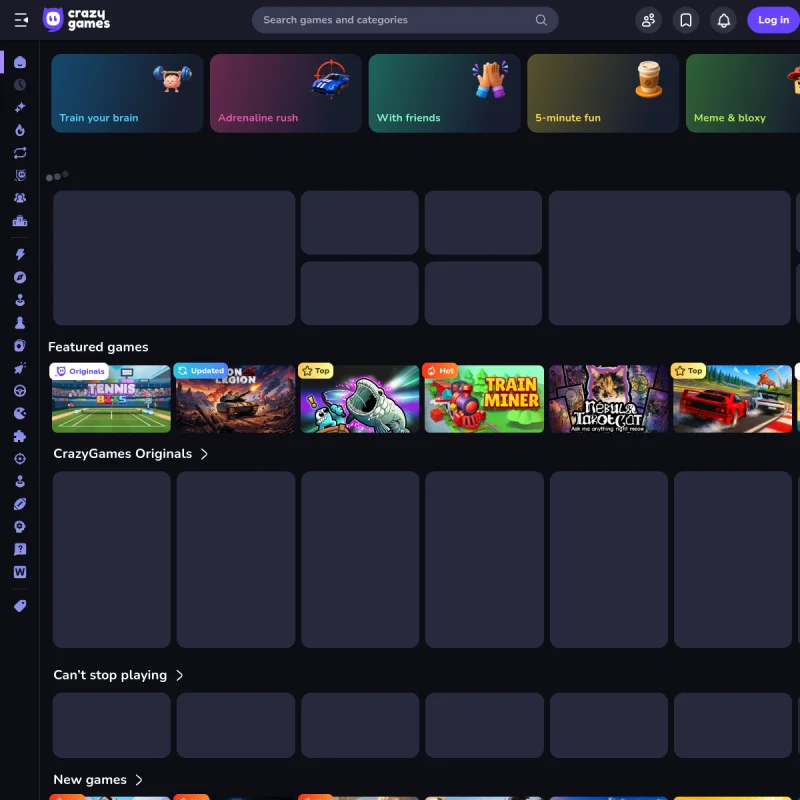The height and width of the screenshot is (800, 800).
Task: Select the shooting crosshair category icon
Action: [x=20, y=459]
